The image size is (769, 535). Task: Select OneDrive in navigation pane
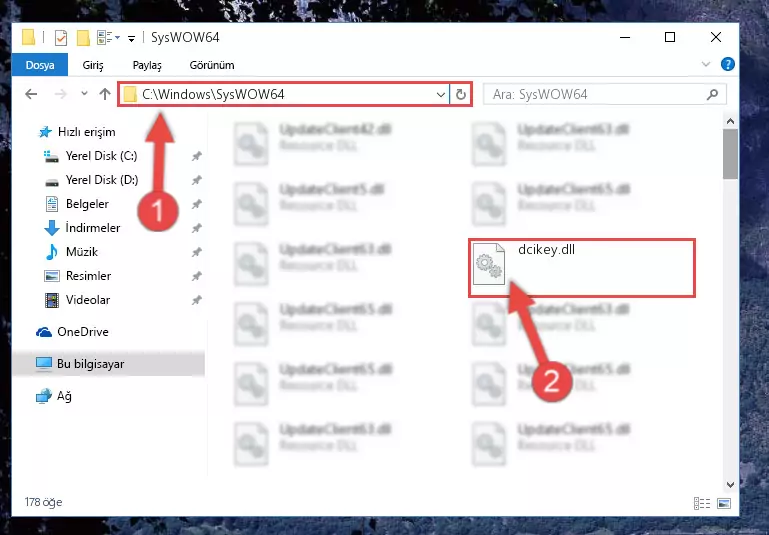pos(72,332)
